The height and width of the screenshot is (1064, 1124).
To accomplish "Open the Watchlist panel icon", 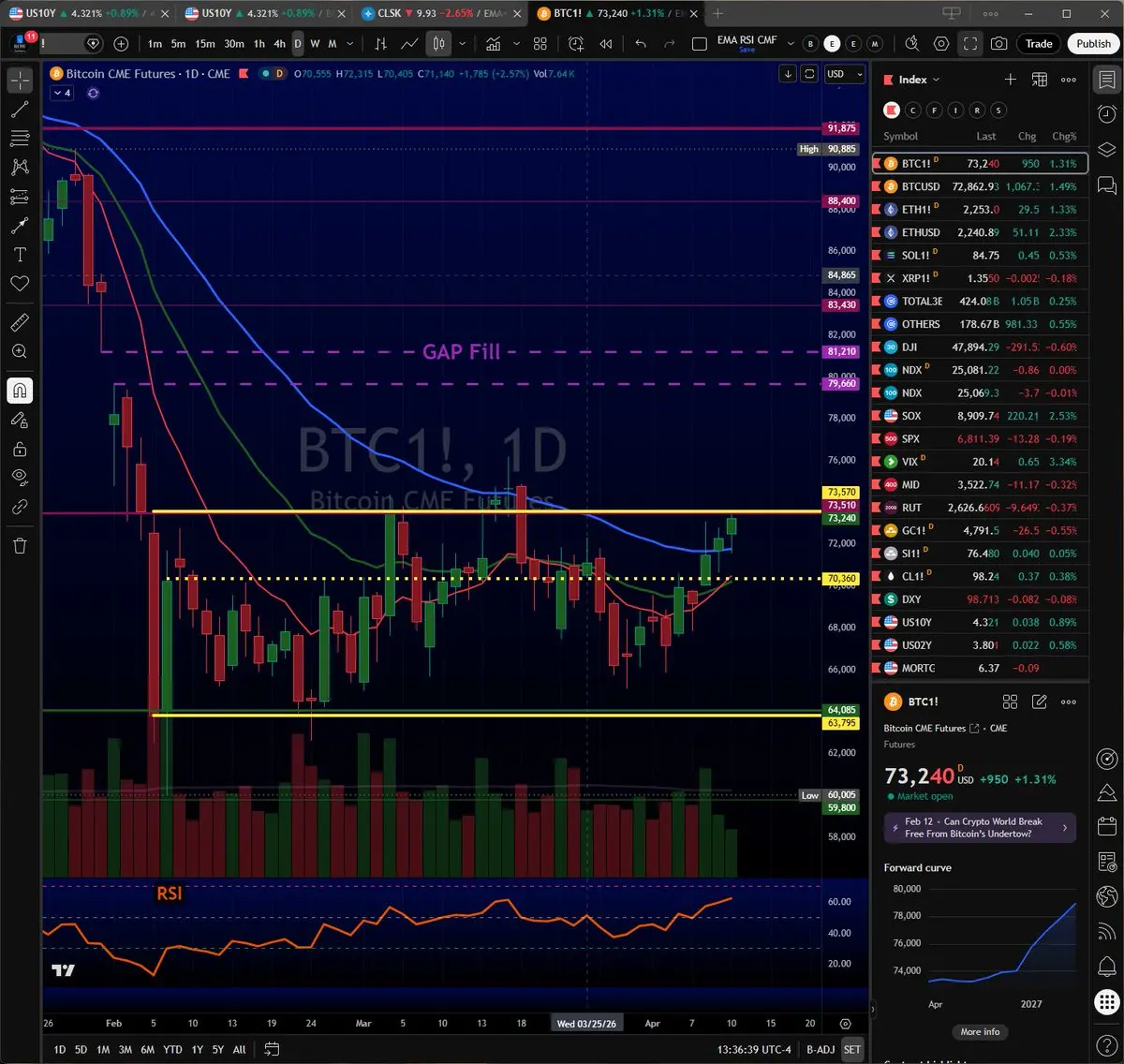I will [x=1106, y=81].
